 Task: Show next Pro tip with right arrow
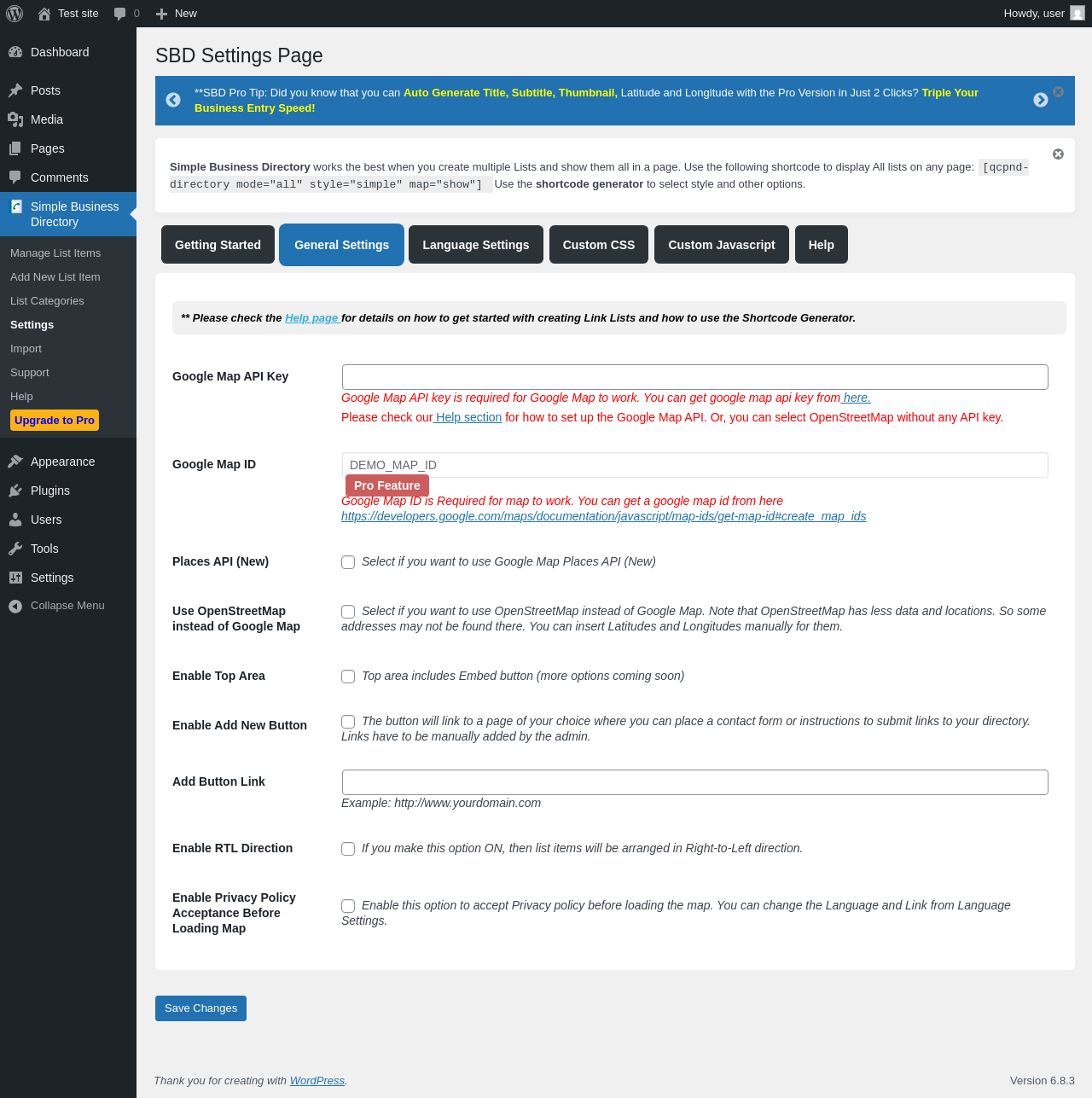1041,100
